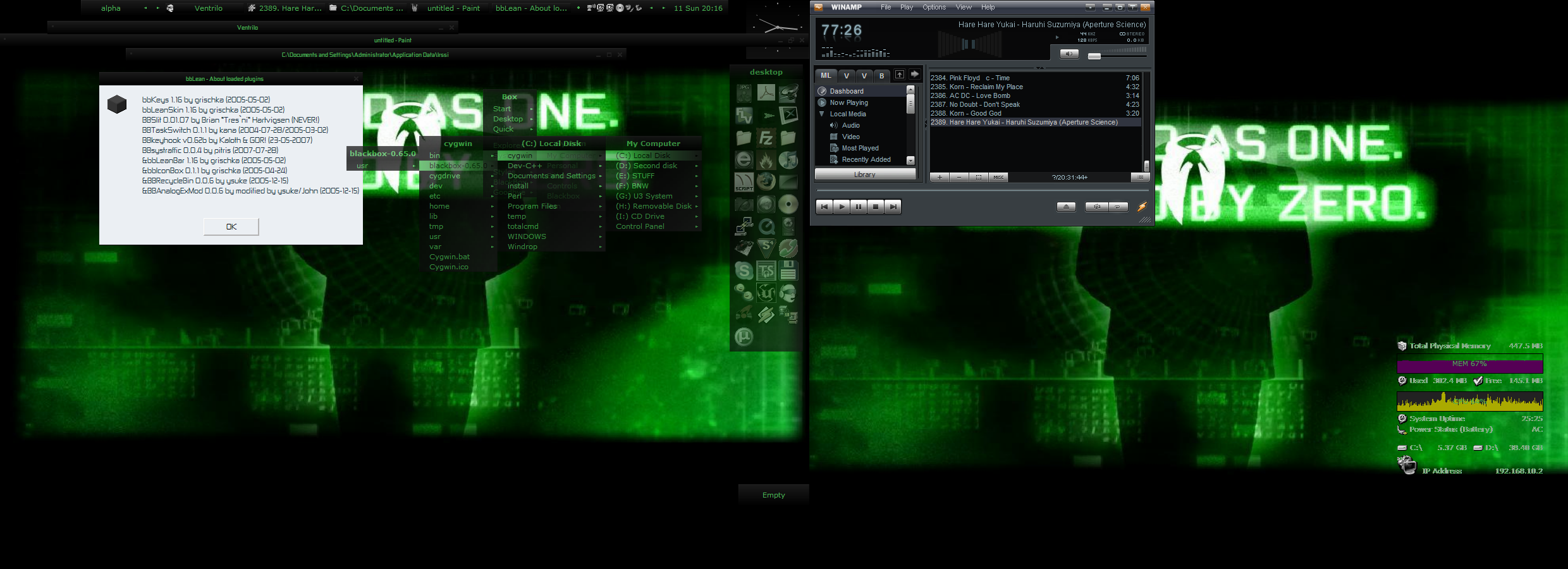This screenshot has width=1568, height=569.
Task: Open the network connections icon in desktop box
Action: (x=744, y=226)
